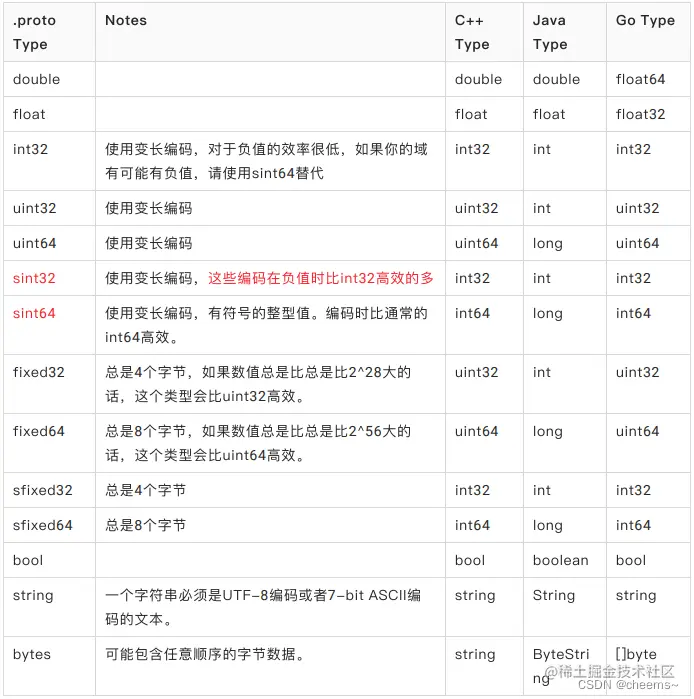Select "sfixed64" in the .proto Type column
The width and height of the screenshot is (694, 699).
tap(42, 525)
